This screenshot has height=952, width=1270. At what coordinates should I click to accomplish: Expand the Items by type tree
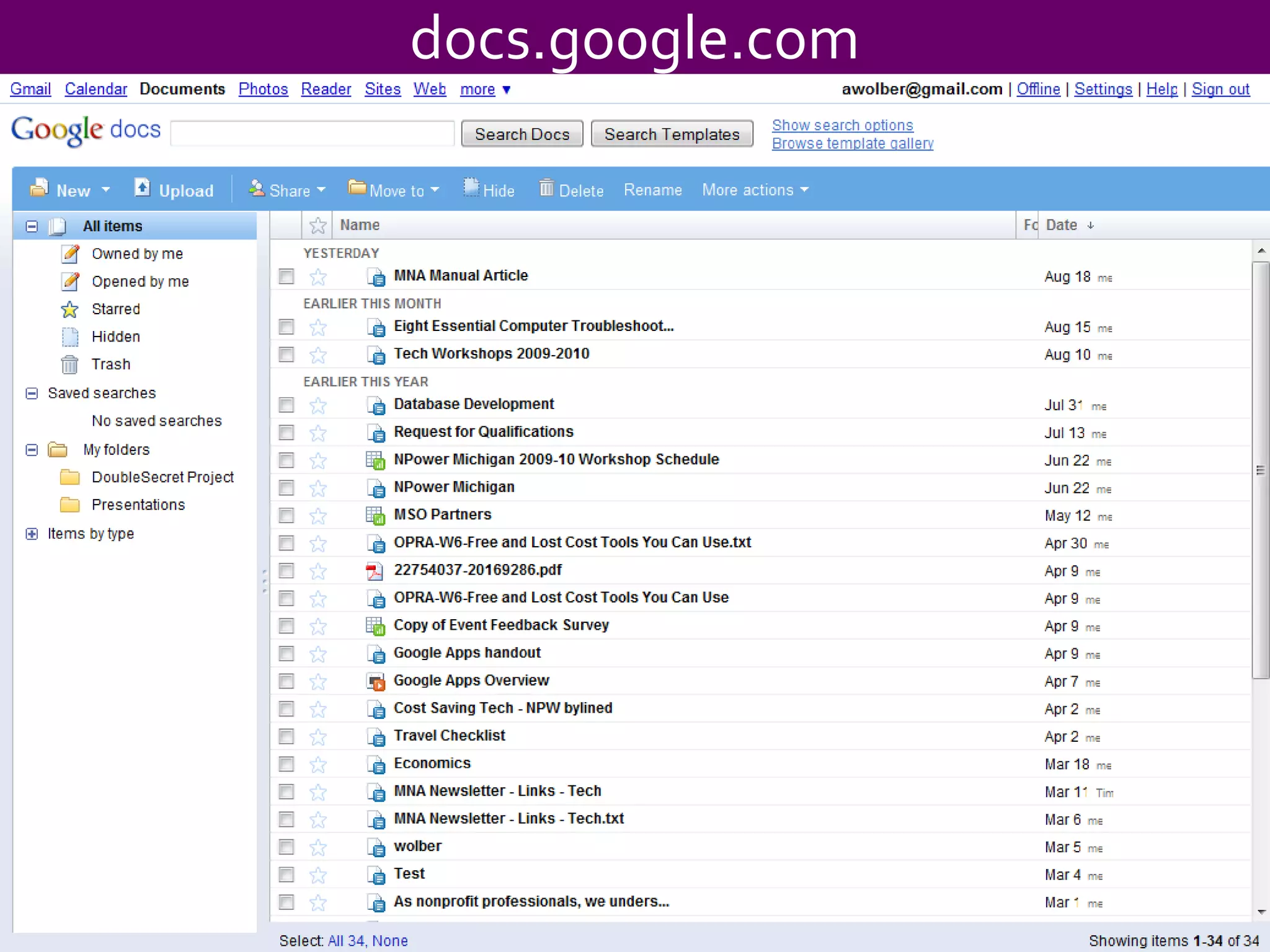point(32,534)
